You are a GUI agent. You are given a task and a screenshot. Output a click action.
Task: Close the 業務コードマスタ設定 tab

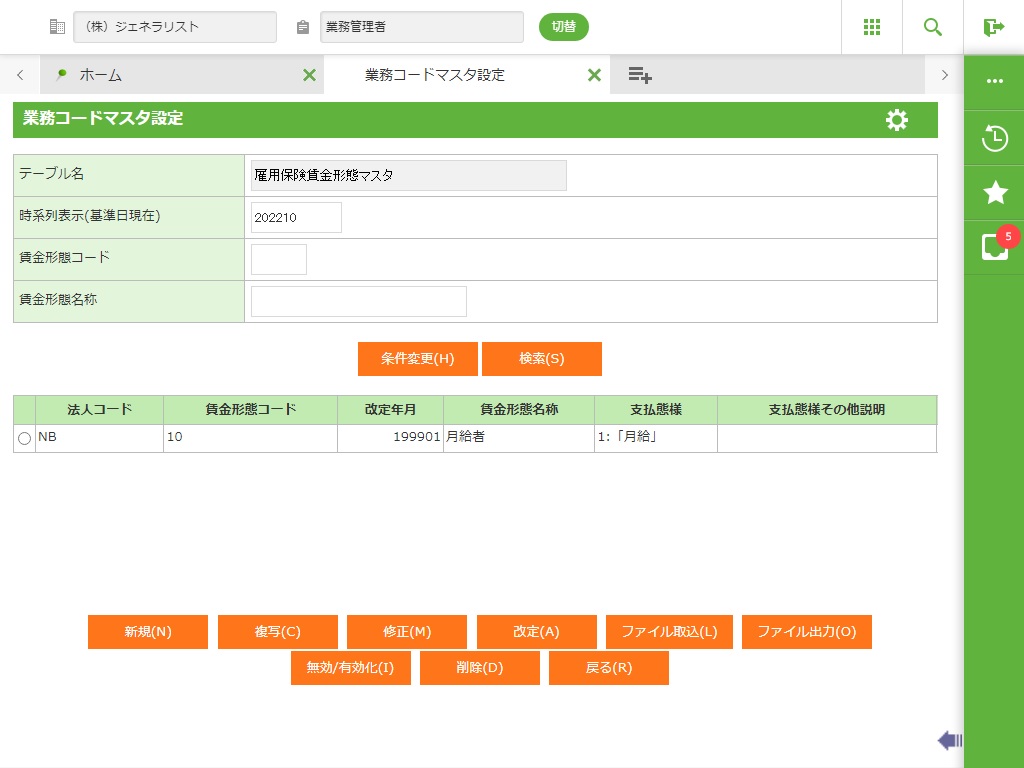[594, 75]
